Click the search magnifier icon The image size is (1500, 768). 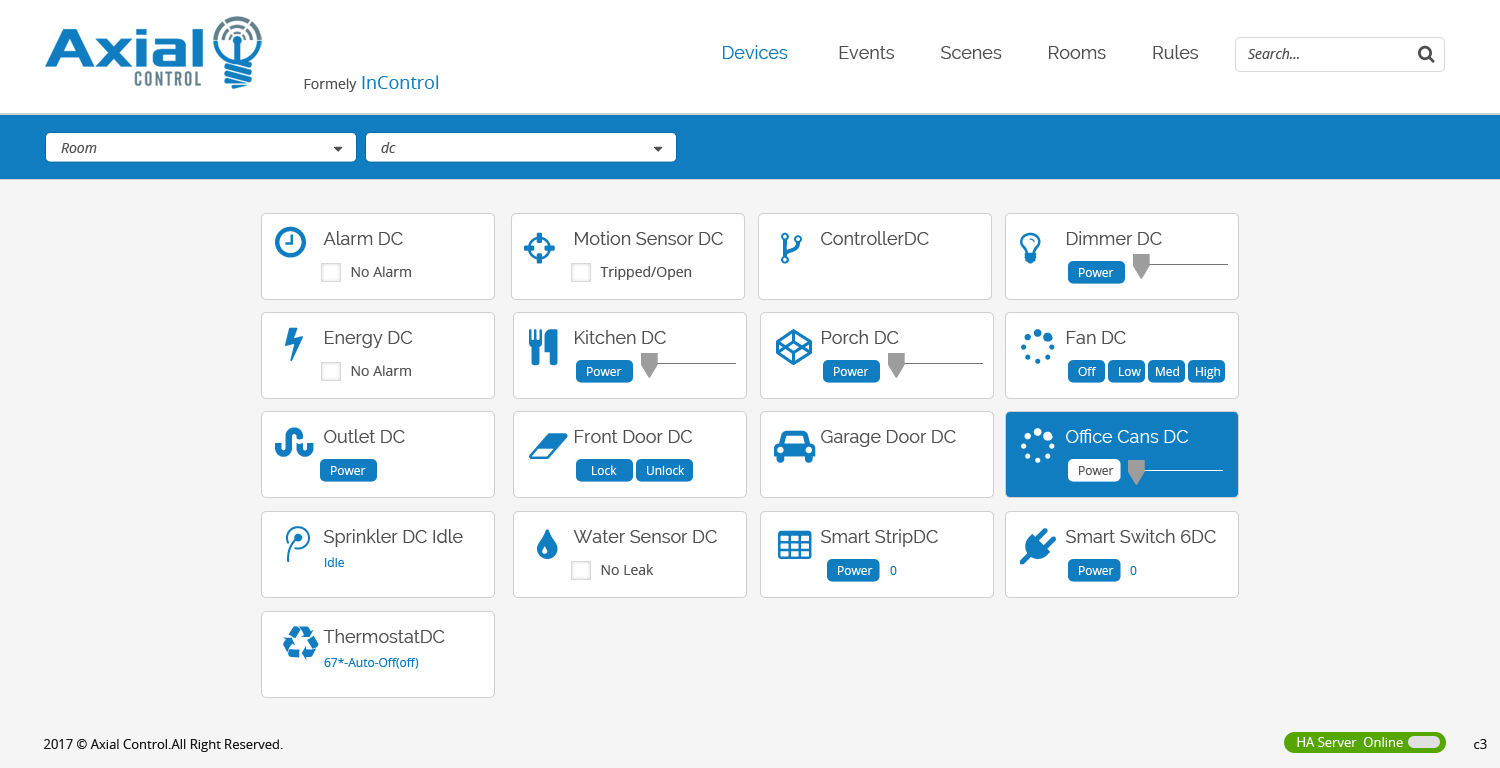tap(1425, 54)
